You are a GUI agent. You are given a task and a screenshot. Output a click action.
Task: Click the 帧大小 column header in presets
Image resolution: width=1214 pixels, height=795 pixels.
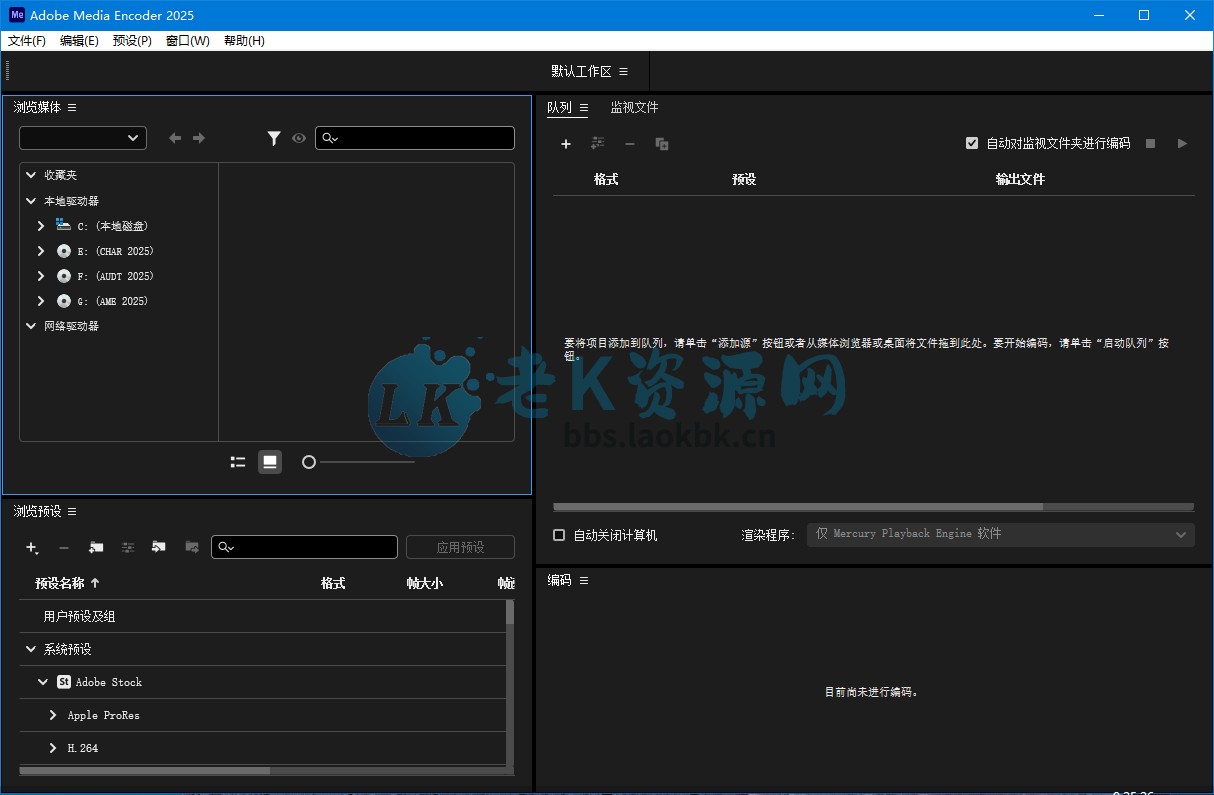pos(424,583)
